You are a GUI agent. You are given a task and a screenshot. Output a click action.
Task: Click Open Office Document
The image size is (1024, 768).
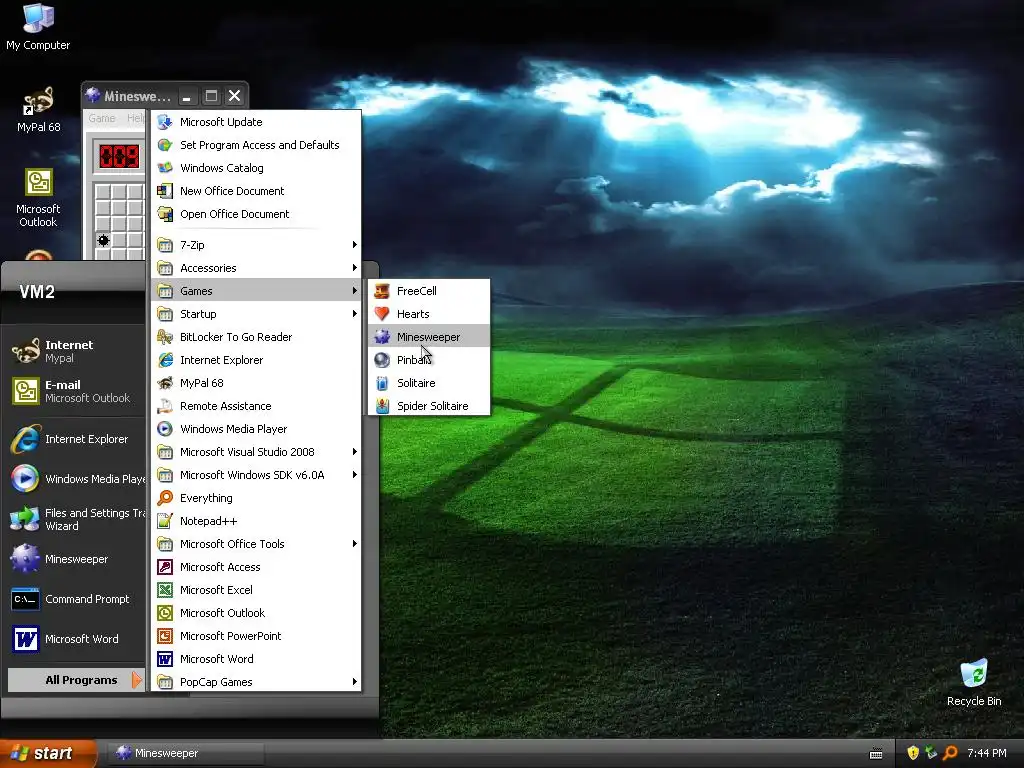[256, 214]
